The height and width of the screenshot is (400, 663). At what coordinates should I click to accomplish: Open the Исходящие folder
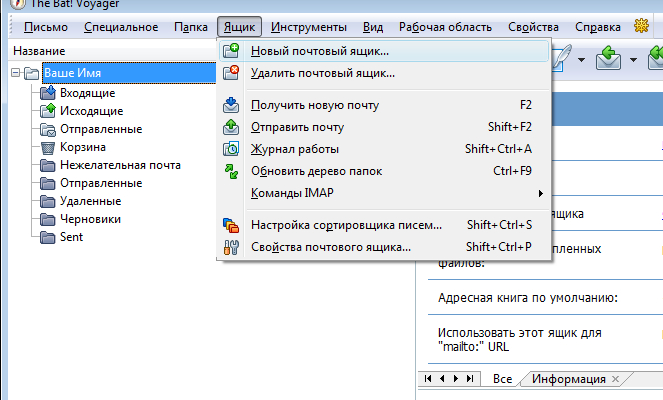tap(92, 111)
